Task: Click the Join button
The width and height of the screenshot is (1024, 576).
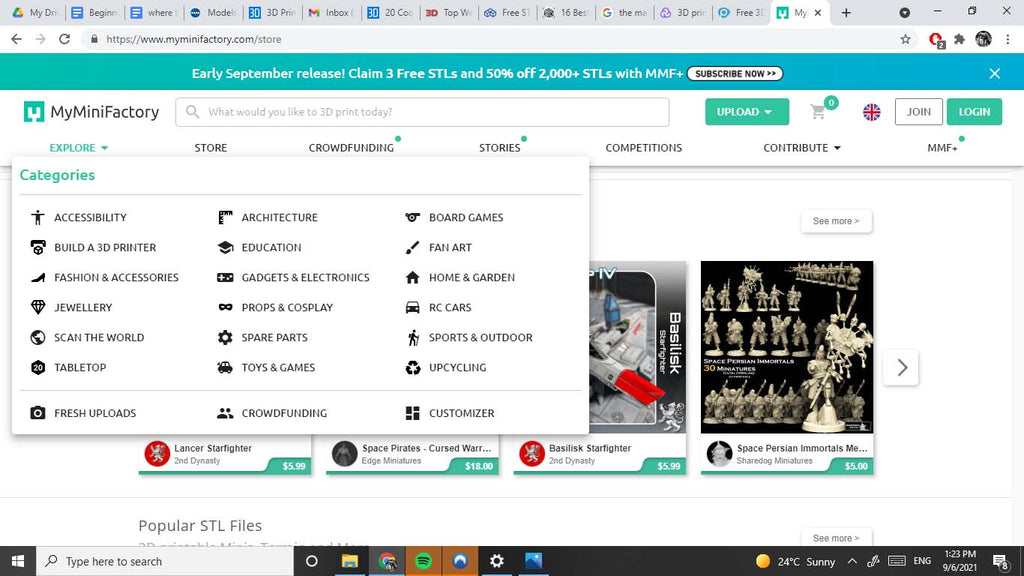Action: 918,112
